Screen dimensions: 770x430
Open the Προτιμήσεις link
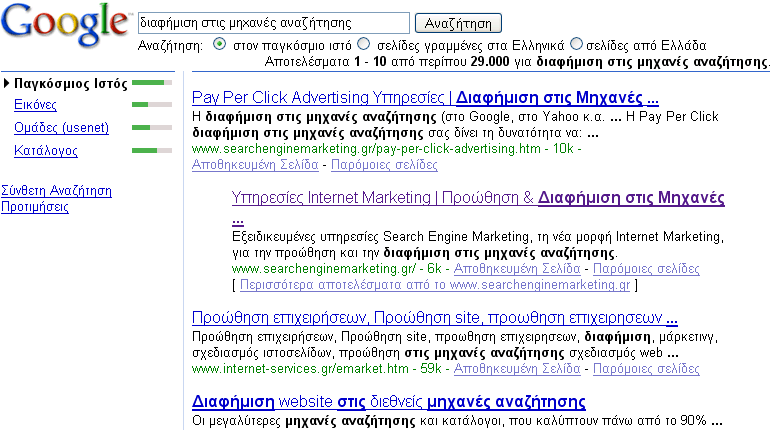click(35, 207)
